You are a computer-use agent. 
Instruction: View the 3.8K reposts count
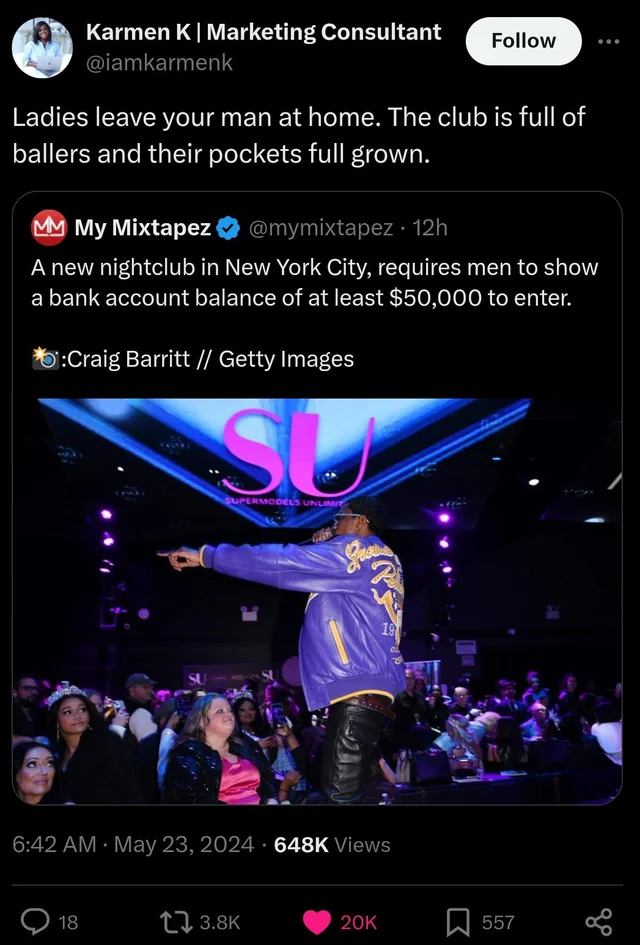point(220,922)
